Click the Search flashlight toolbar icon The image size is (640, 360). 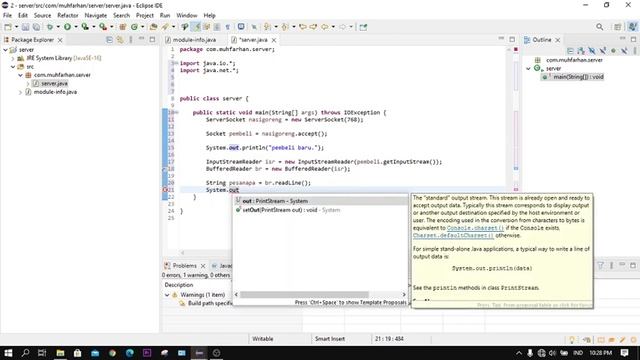click(165, 27)
